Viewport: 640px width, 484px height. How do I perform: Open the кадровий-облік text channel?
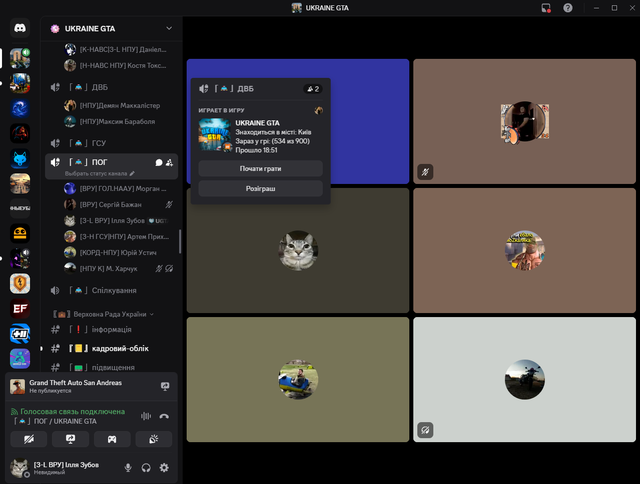(111, 349)
